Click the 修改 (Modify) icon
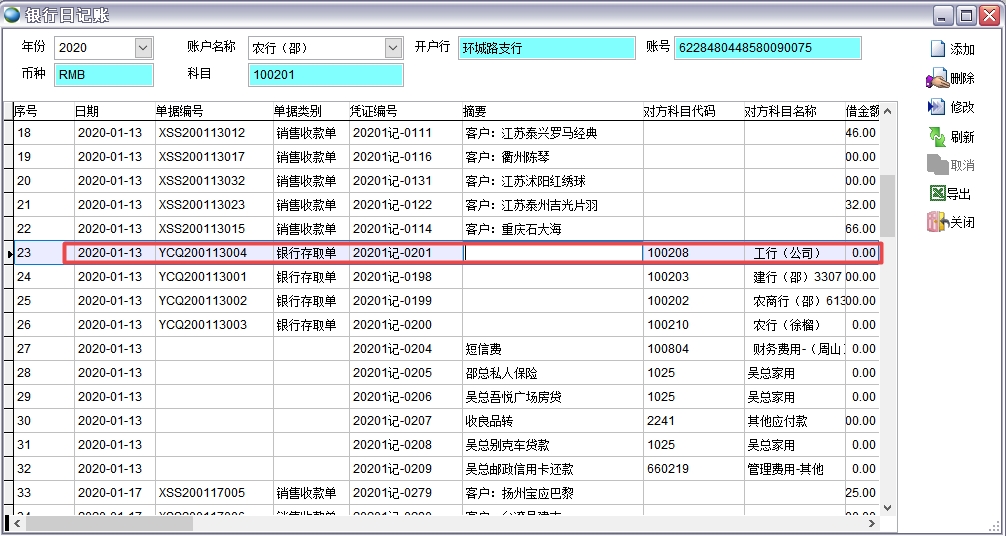Viewport: 1006px width, 536px height. click(937, 107)
